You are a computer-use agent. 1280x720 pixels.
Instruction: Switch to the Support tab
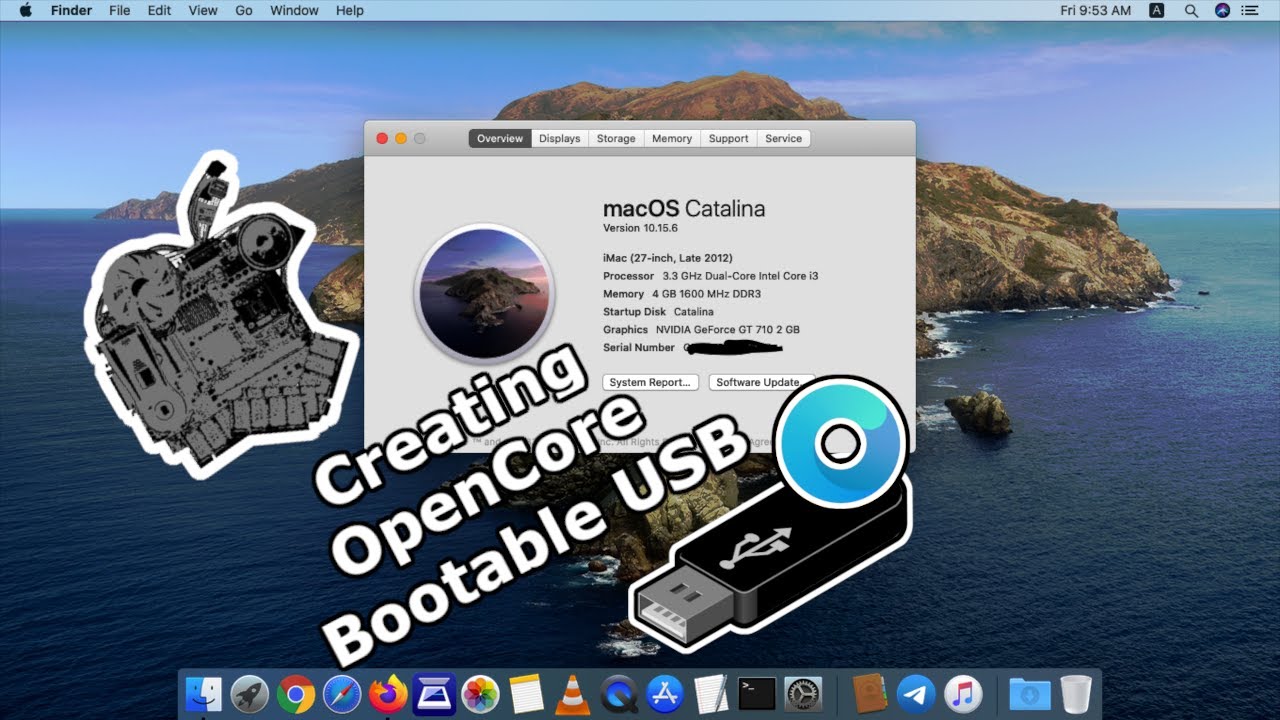click(728, 139)
